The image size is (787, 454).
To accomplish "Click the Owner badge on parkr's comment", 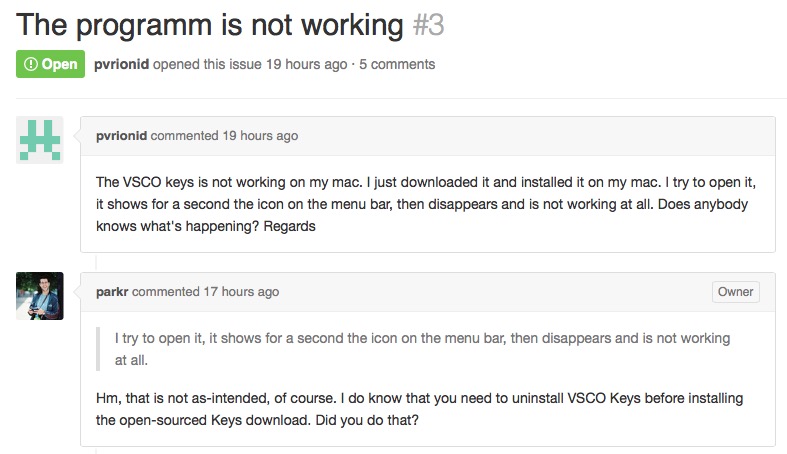I will tap(736, 292).
